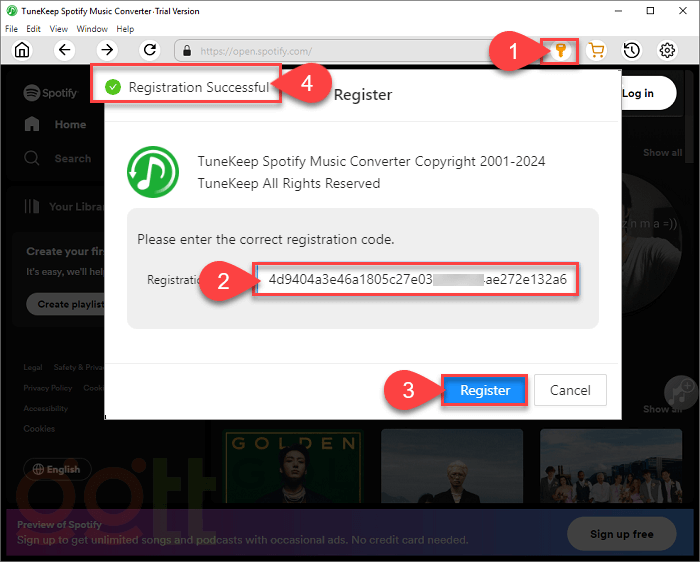Open the Home link in Spotify sidebar
Viewport: 700px width, 562px height.
tap(71, 124)
